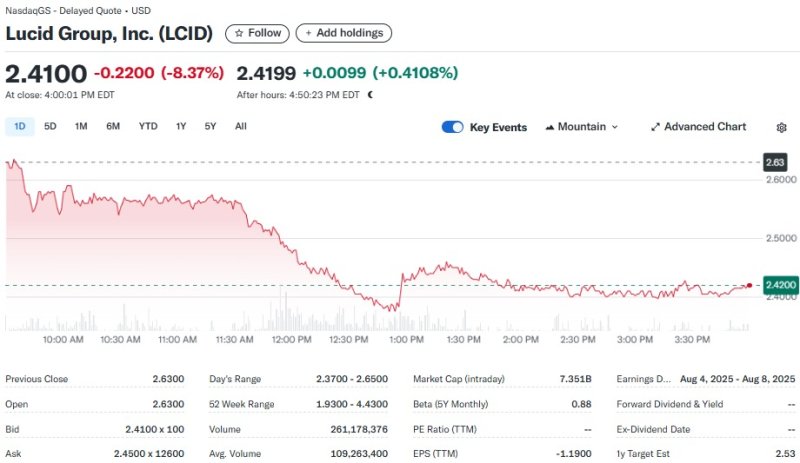Open chart settings gear icon
The image size is (800, 463).
tap(781, 127)
